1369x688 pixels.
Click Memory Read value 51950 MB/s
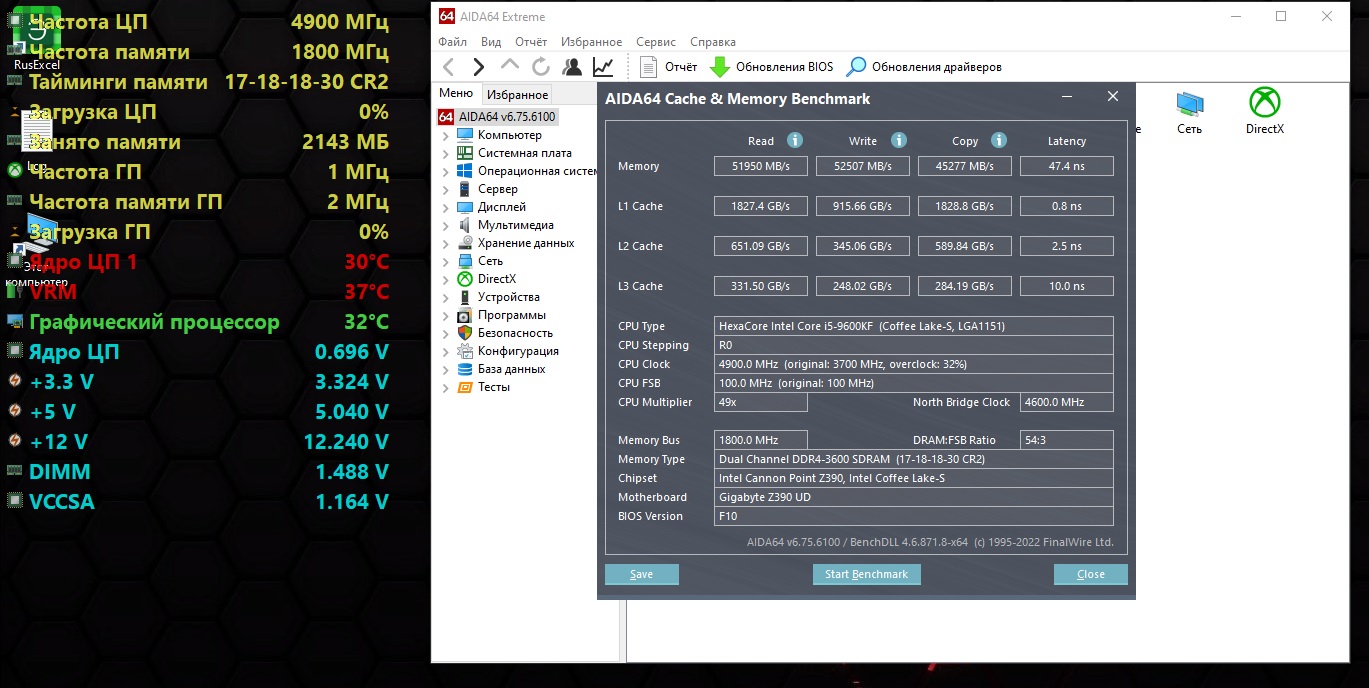point(761,166)
